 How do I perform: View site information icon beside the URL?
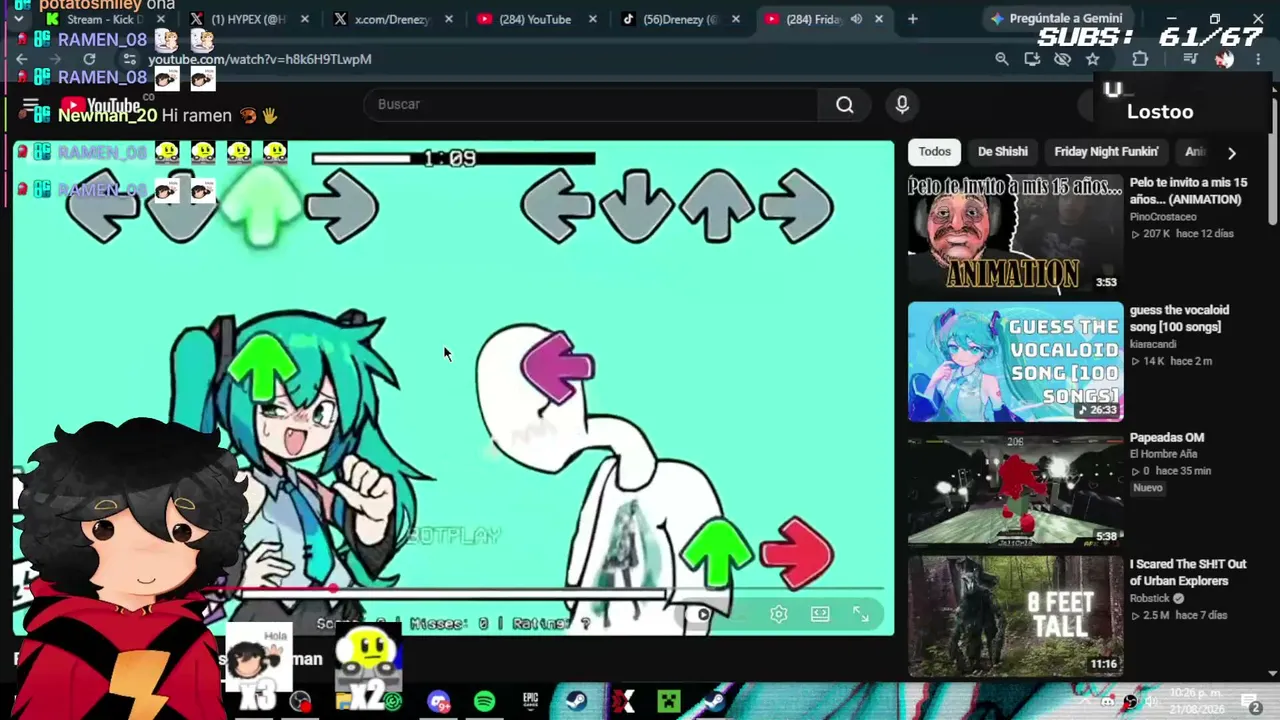[x=129, y=59]
